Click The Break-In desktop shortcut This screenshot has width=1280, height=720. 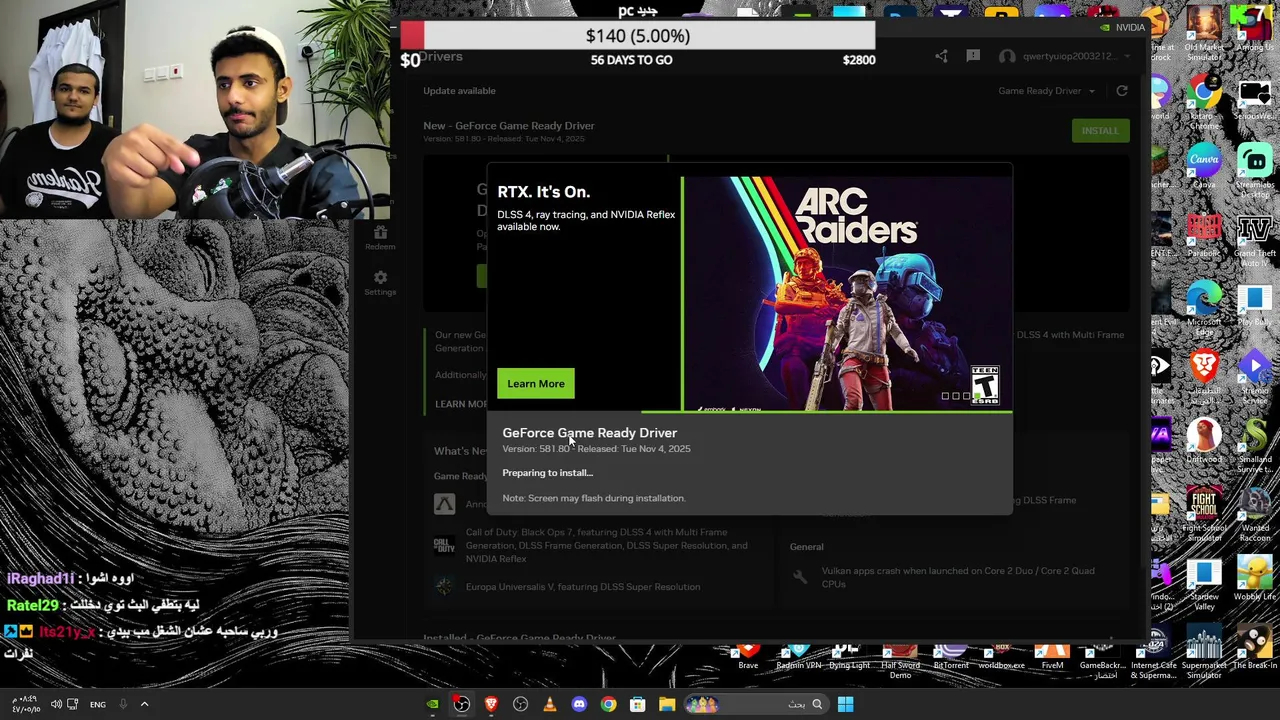[x=1254, y=648]
